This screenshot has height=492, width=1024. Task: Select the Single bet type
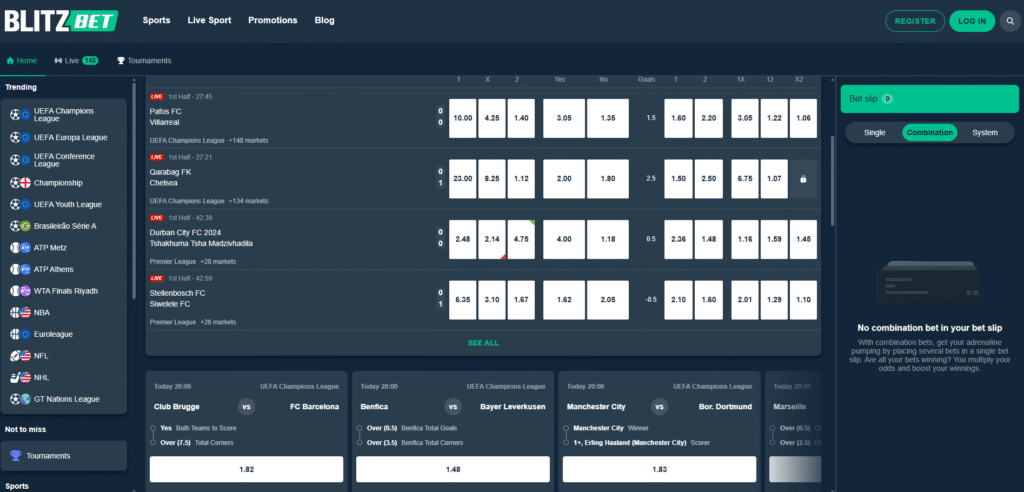(874, 133)
